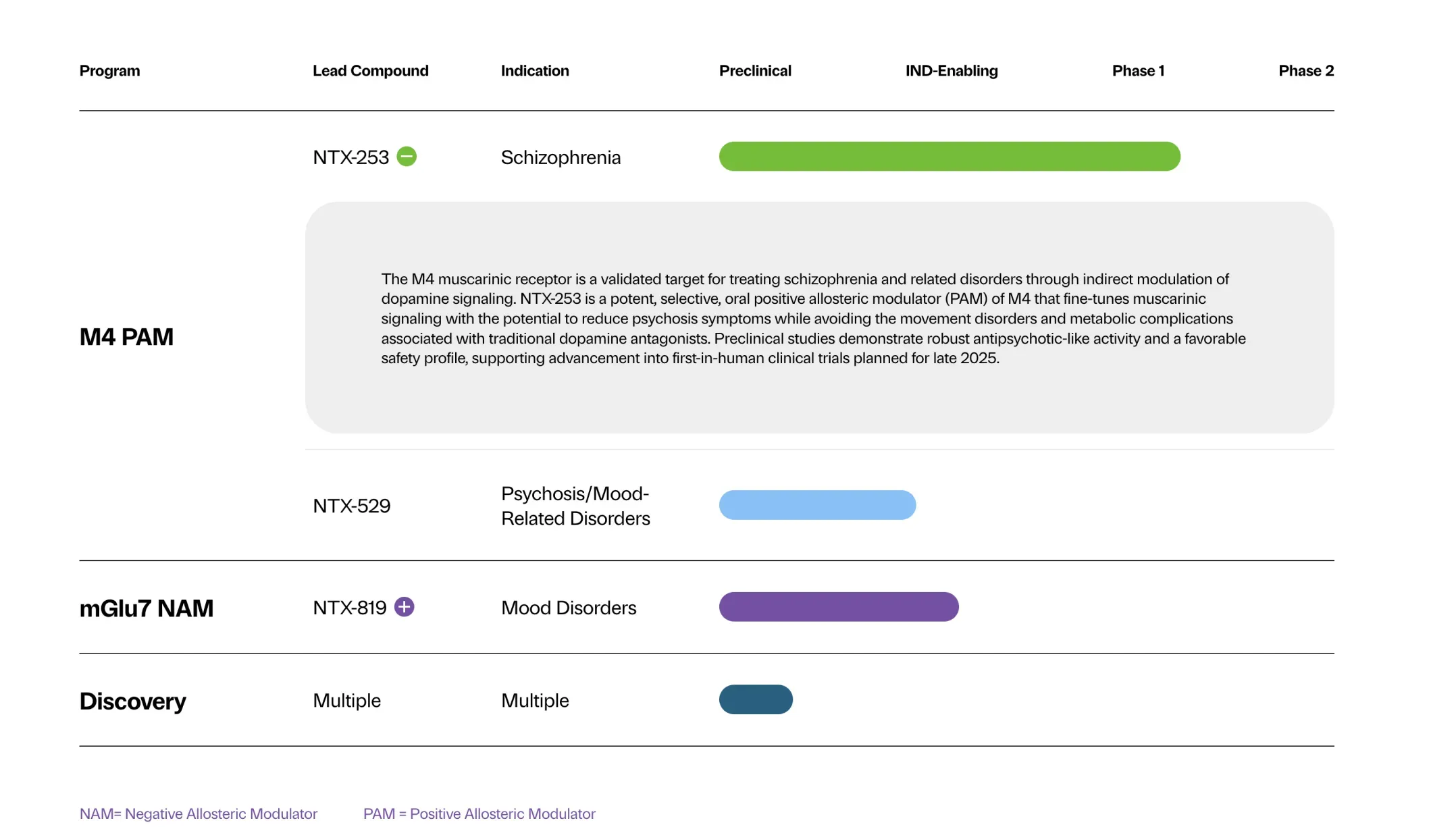Click the green Schizophrenia progress bar
The width and height of the screenshot is (1456, 827).
click(x=949, y=157)
